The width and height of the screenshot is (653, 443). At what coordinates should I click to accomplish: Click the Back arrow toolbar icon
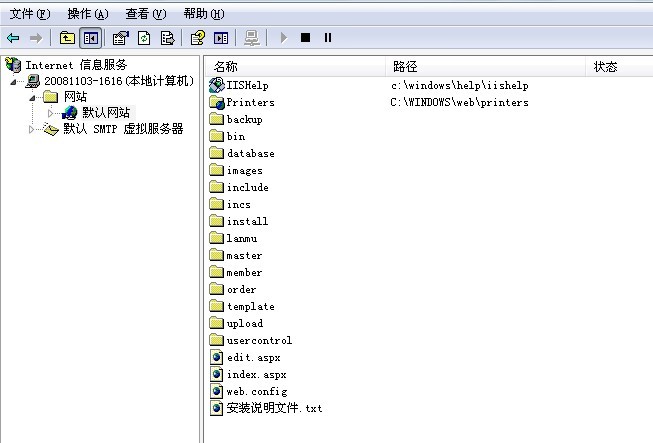[13, 38]
